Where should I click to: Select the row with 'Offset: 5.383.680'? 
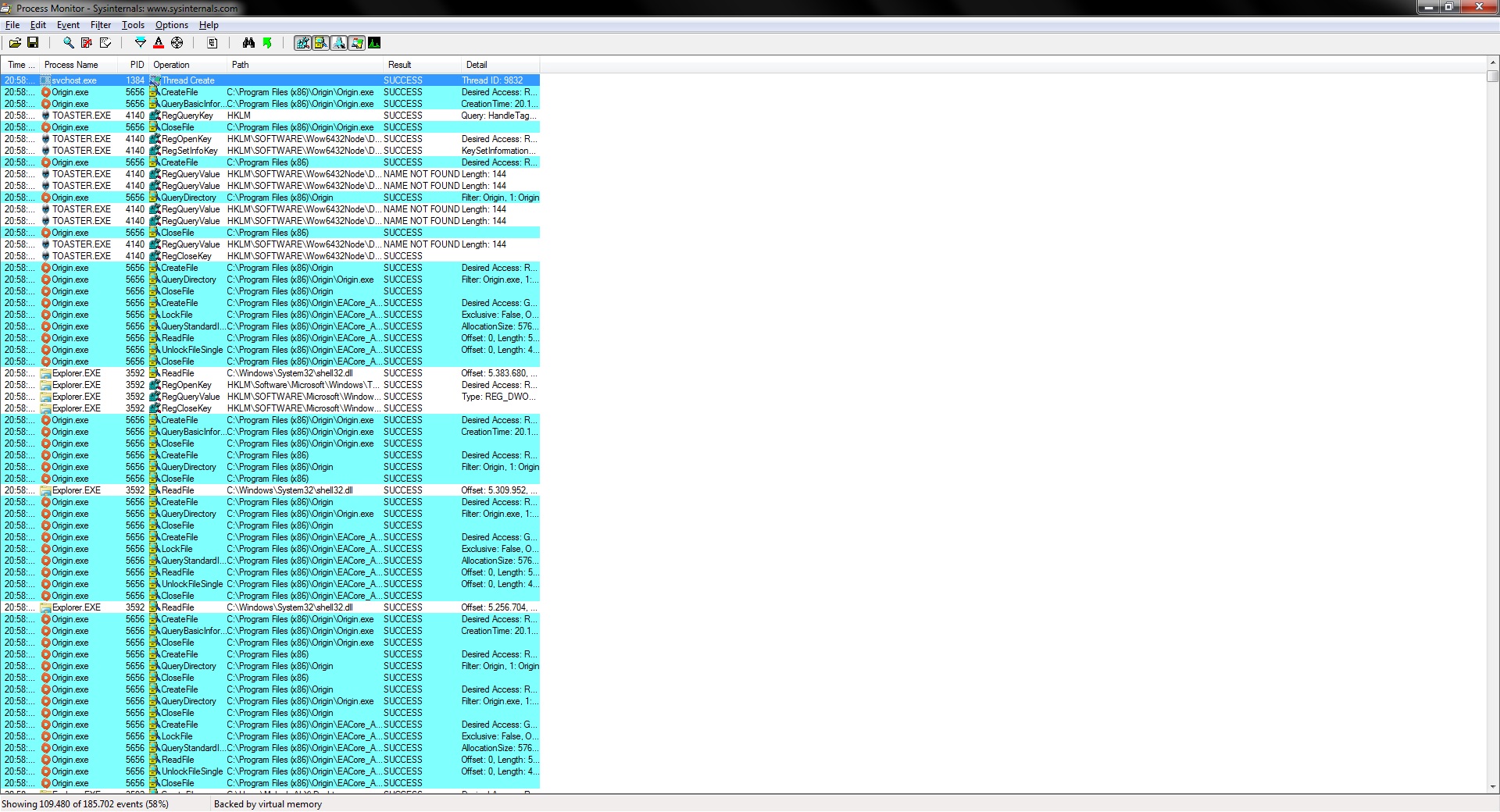pyautogui.click(x=270, y=373)
